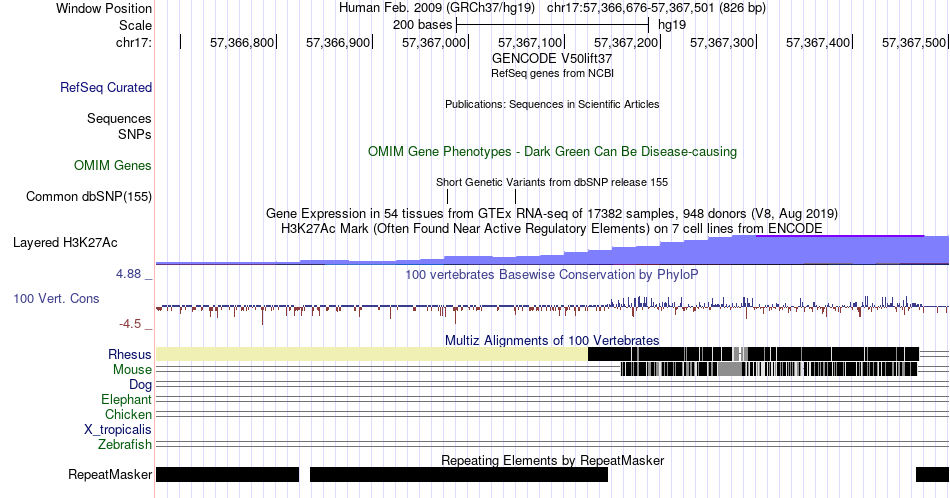This screenshot has width=950, height=498.
Task: Click the first RepeatMasker block on the left
Action: click(x=227, y=474)
